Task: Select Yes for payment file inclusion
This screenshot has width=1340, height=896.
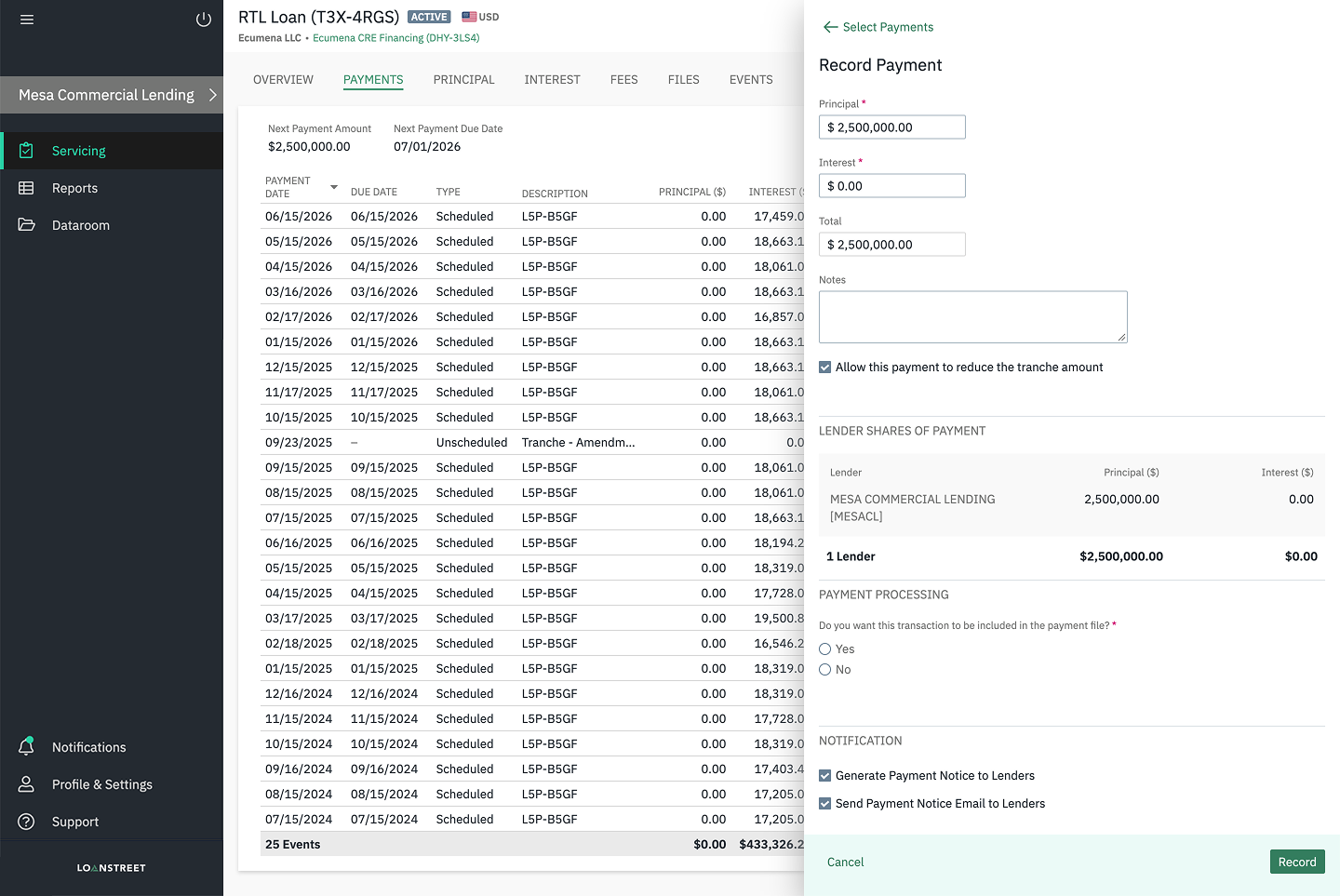Action: tap(824, 649)
